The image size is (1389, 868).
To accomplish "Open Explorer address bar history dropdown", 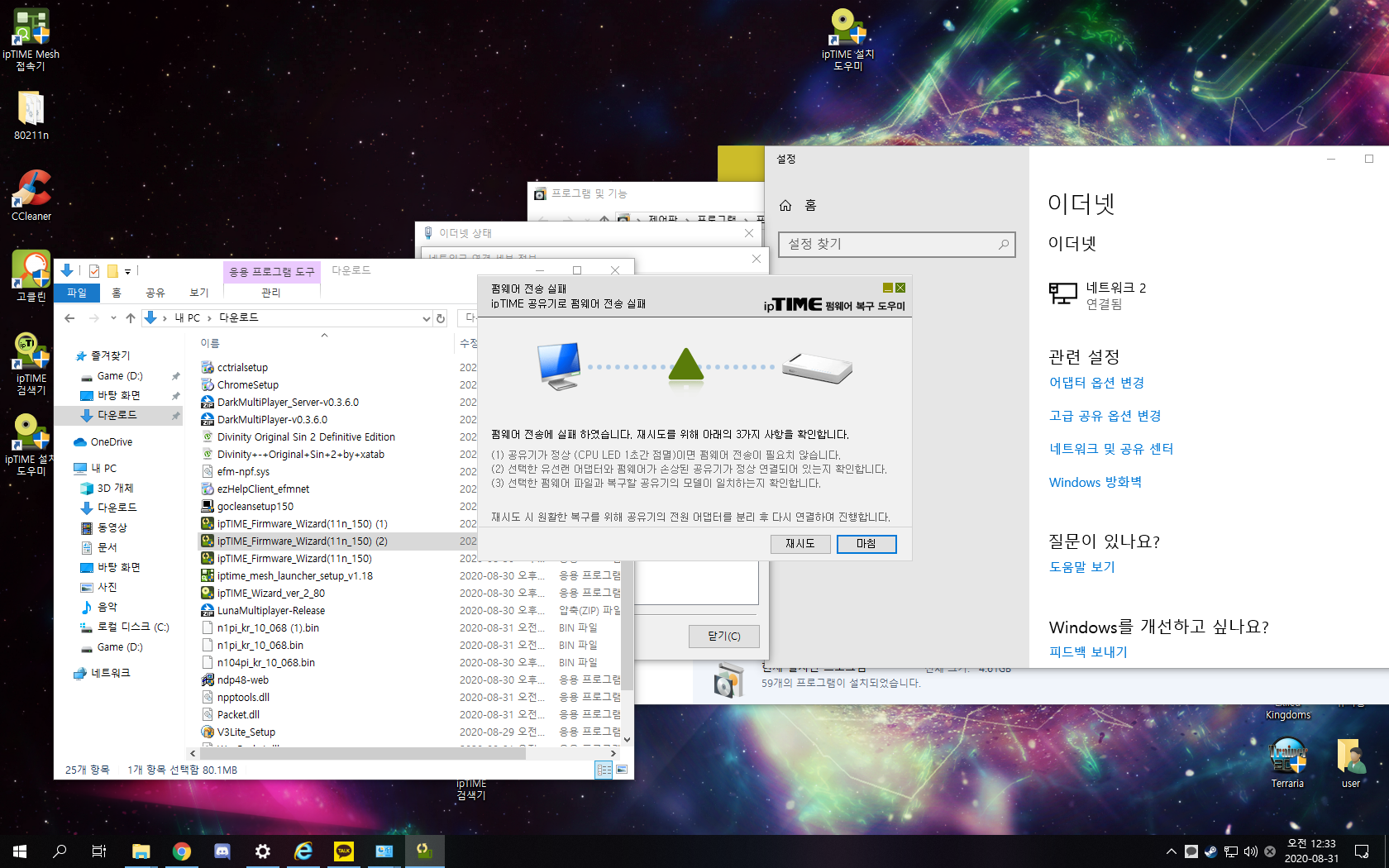I will [x=427, y=318].
